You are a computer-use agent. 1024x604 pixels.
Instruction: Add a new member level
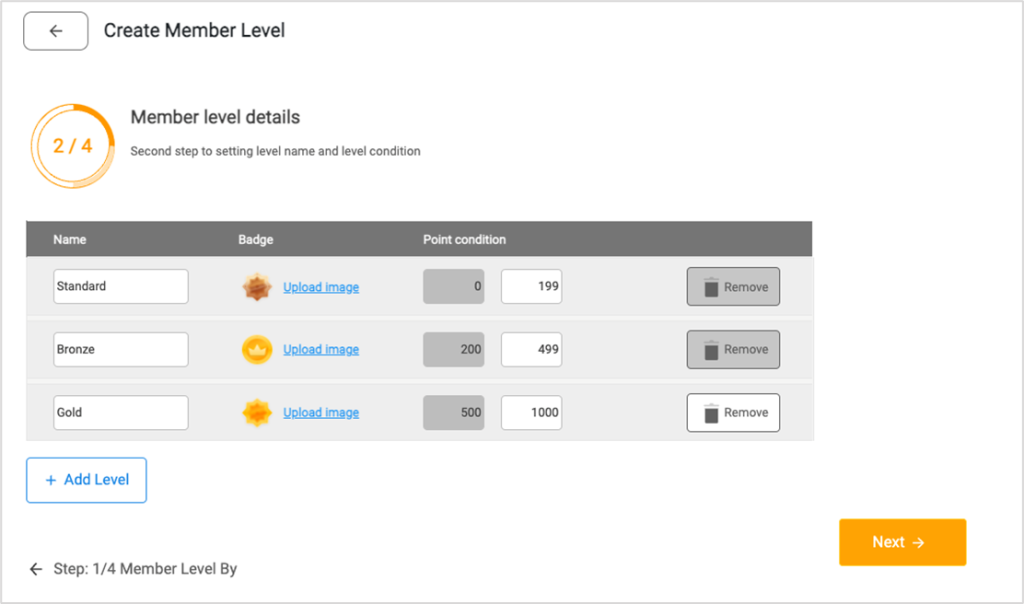(86, 480)
